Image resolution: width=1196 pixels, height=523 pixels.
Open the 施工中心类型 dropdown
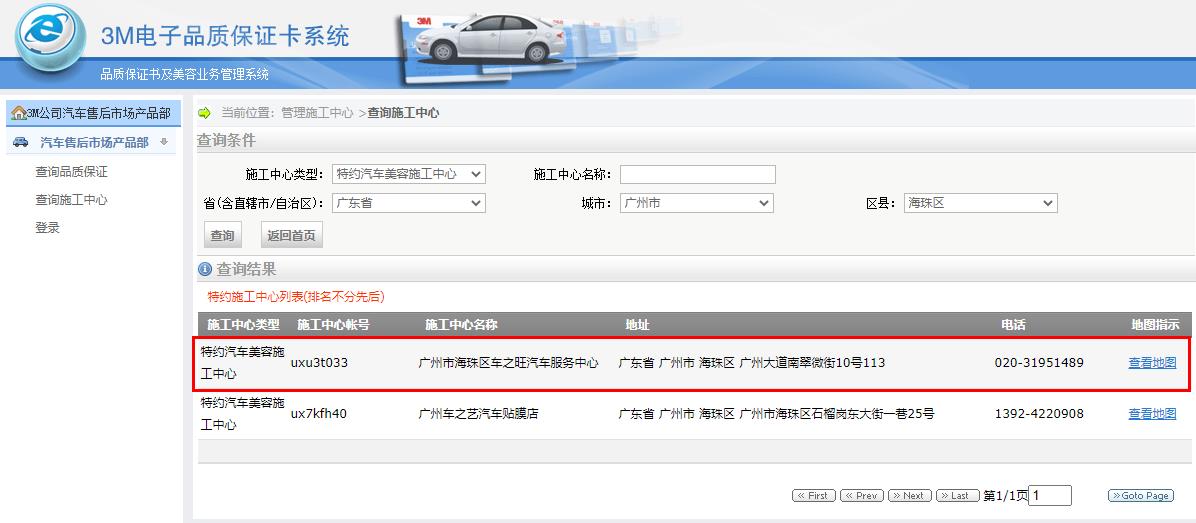click(x=409, y=174)
